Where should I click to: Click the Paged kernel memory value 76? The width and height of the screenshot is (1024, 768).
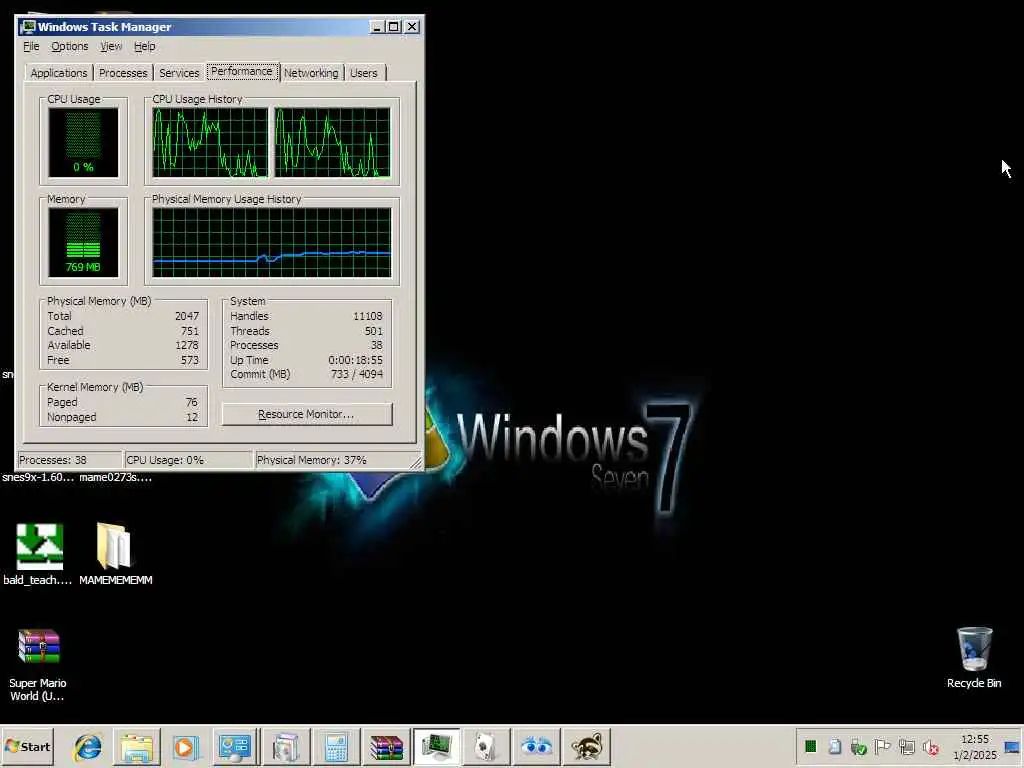(191, 402)
